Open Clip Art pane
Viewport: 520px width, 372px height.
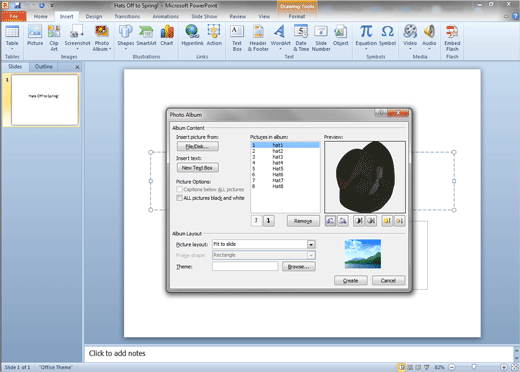(x=54, y=38)
